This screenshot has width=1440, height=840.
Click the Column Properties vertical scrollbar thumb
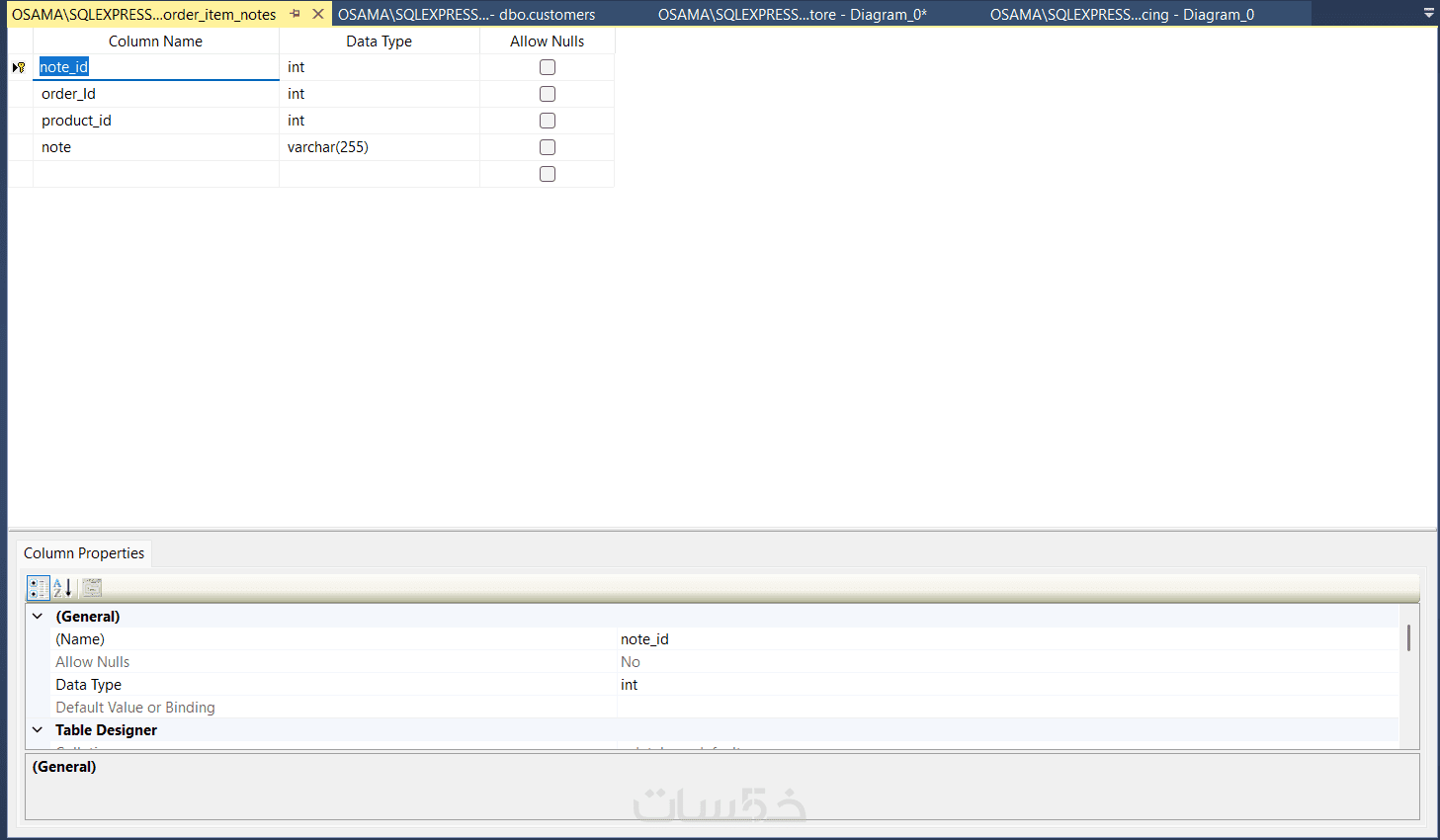(x=1408, y=637)
